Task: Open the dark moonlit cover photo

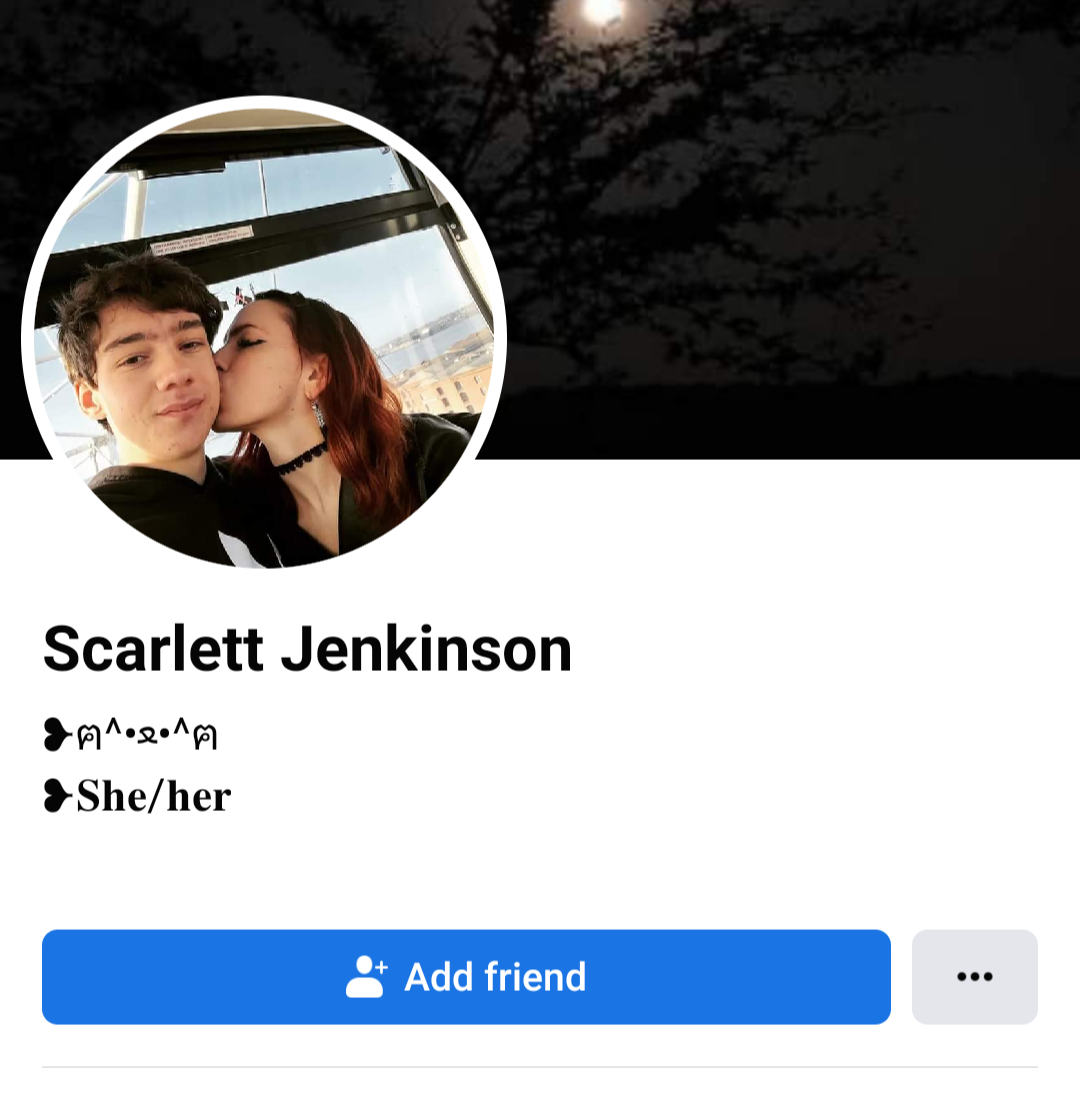Action: pos(776,212)
